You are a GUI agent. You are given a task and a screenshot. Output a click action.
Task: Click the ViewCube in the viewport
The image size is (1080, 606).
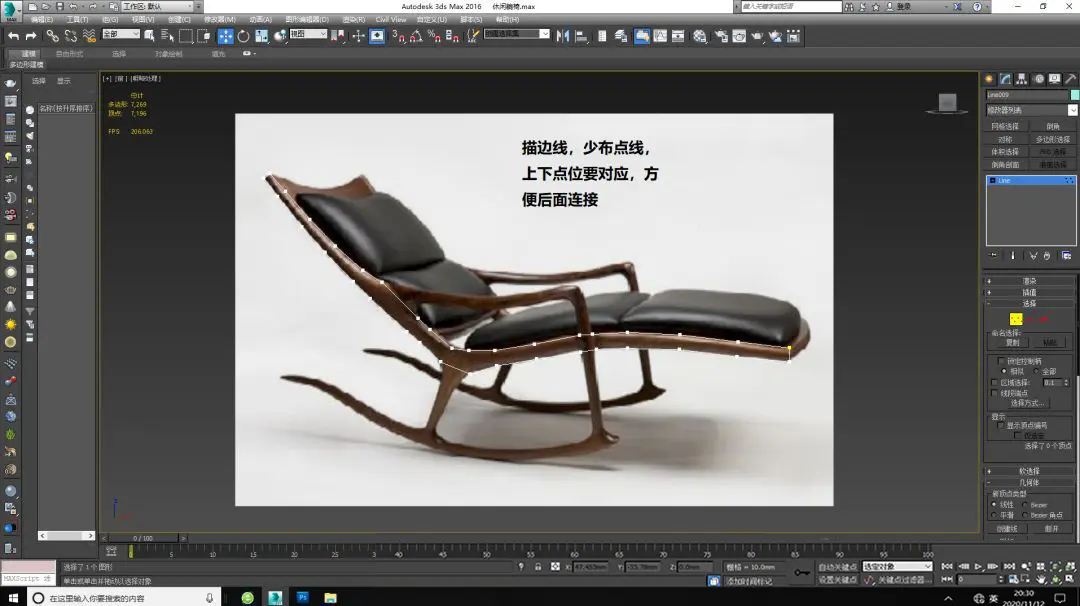[946, 102]
